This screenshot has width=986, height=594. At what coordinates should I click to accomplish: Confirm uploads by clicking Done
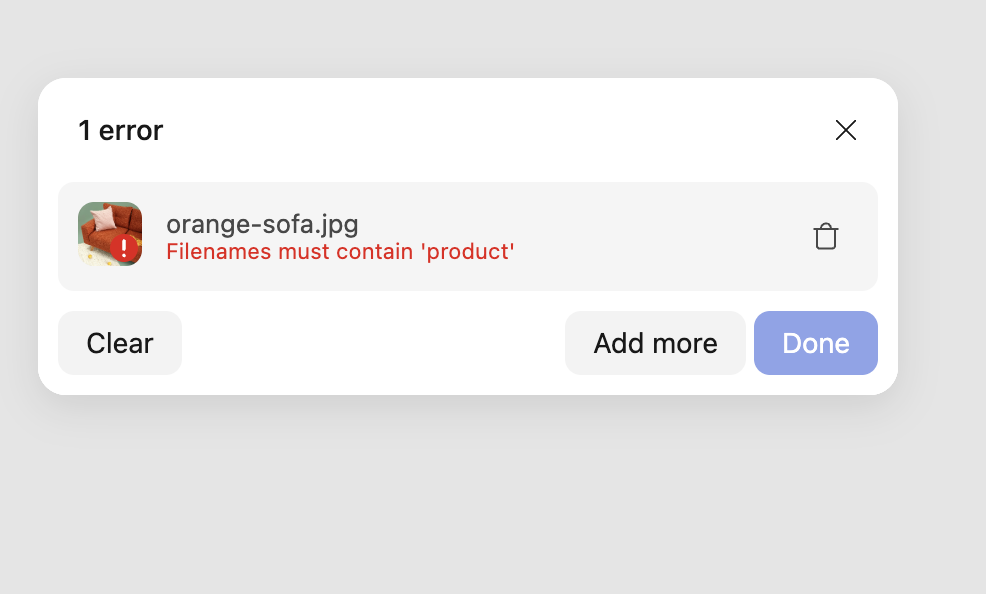point(815,343)
